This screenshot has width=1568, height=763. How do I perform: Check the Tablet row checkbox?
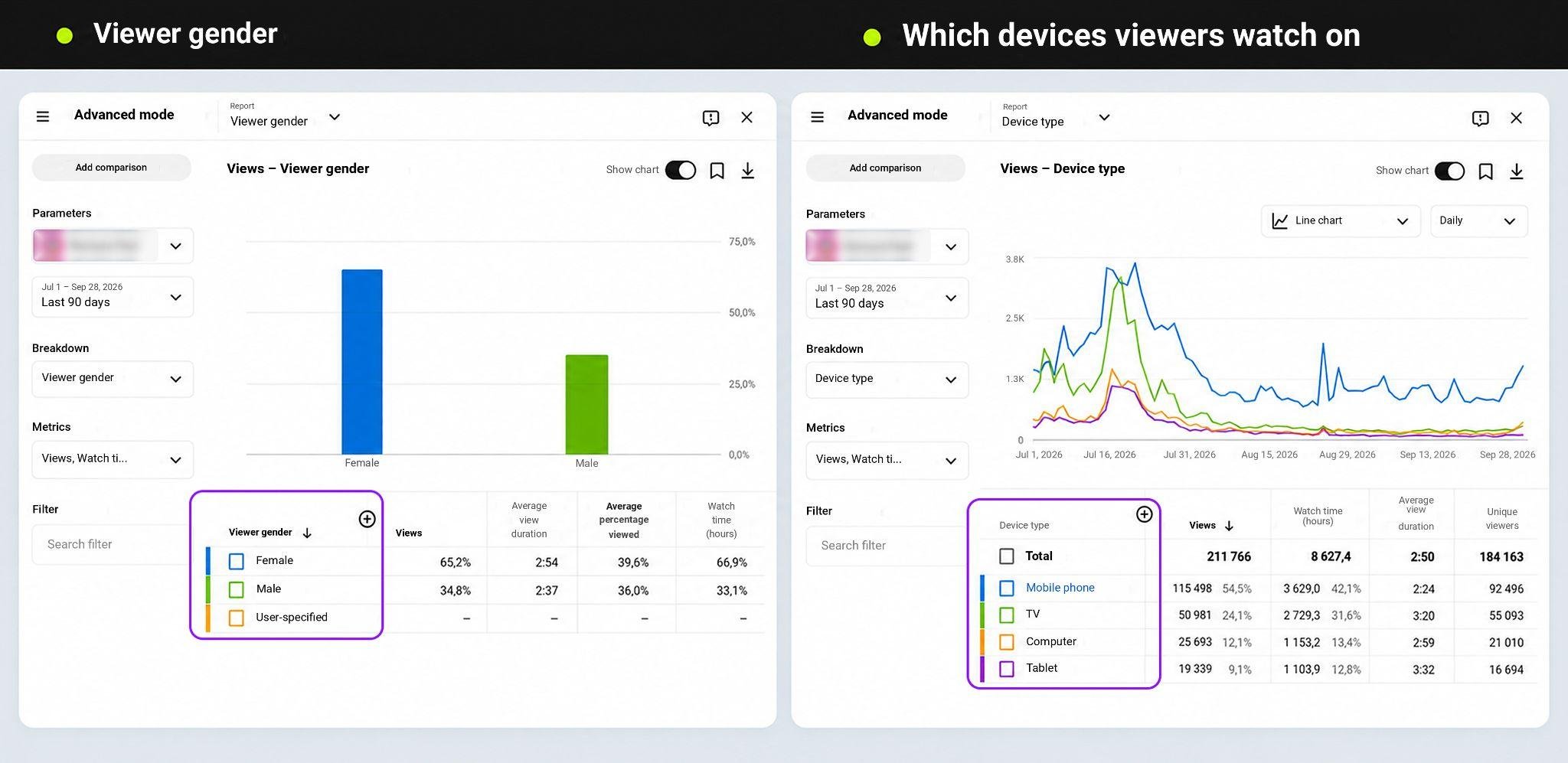pos(1007,669)
